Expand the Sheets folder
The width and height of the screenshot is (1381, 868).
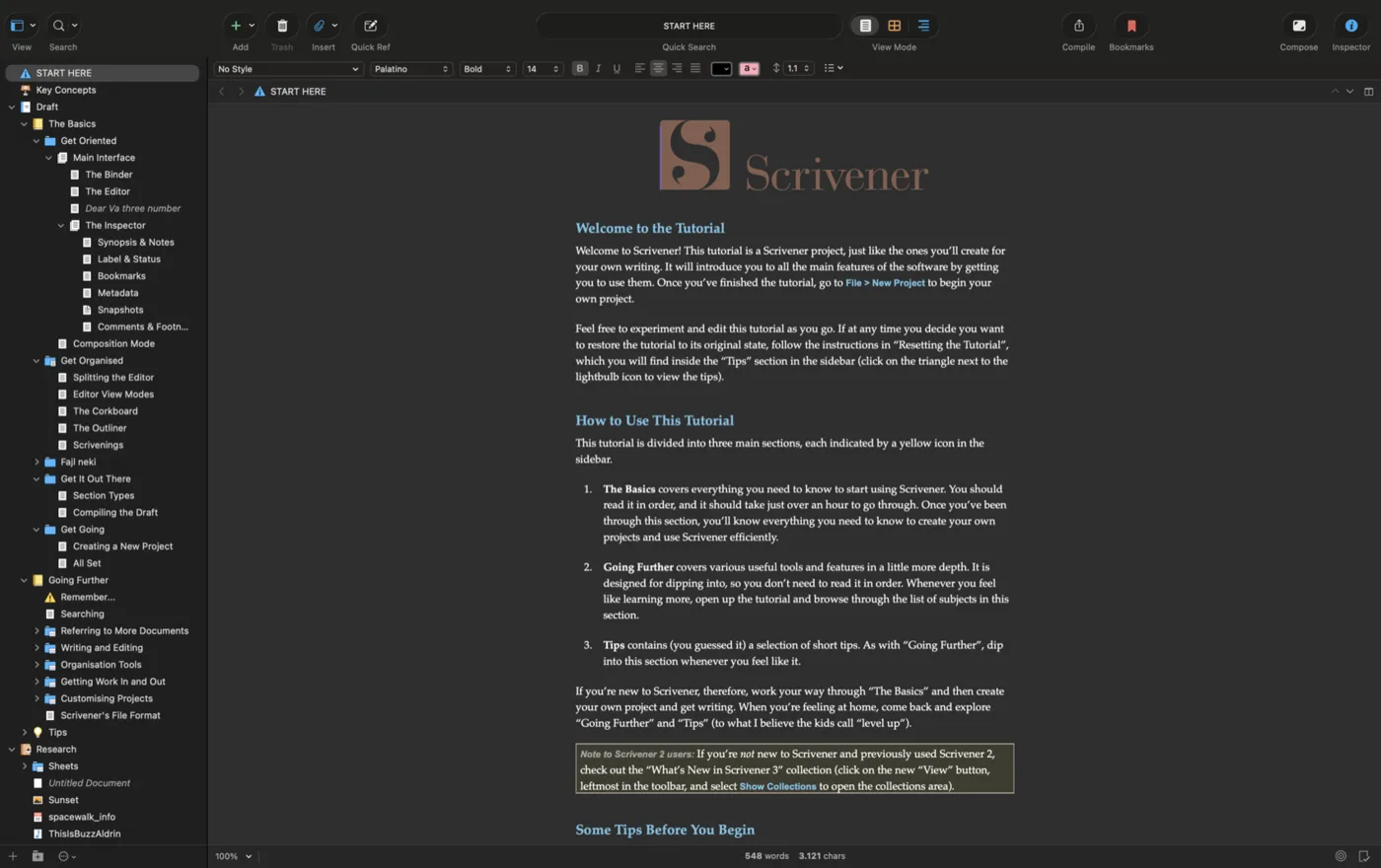tap(25, 766)
